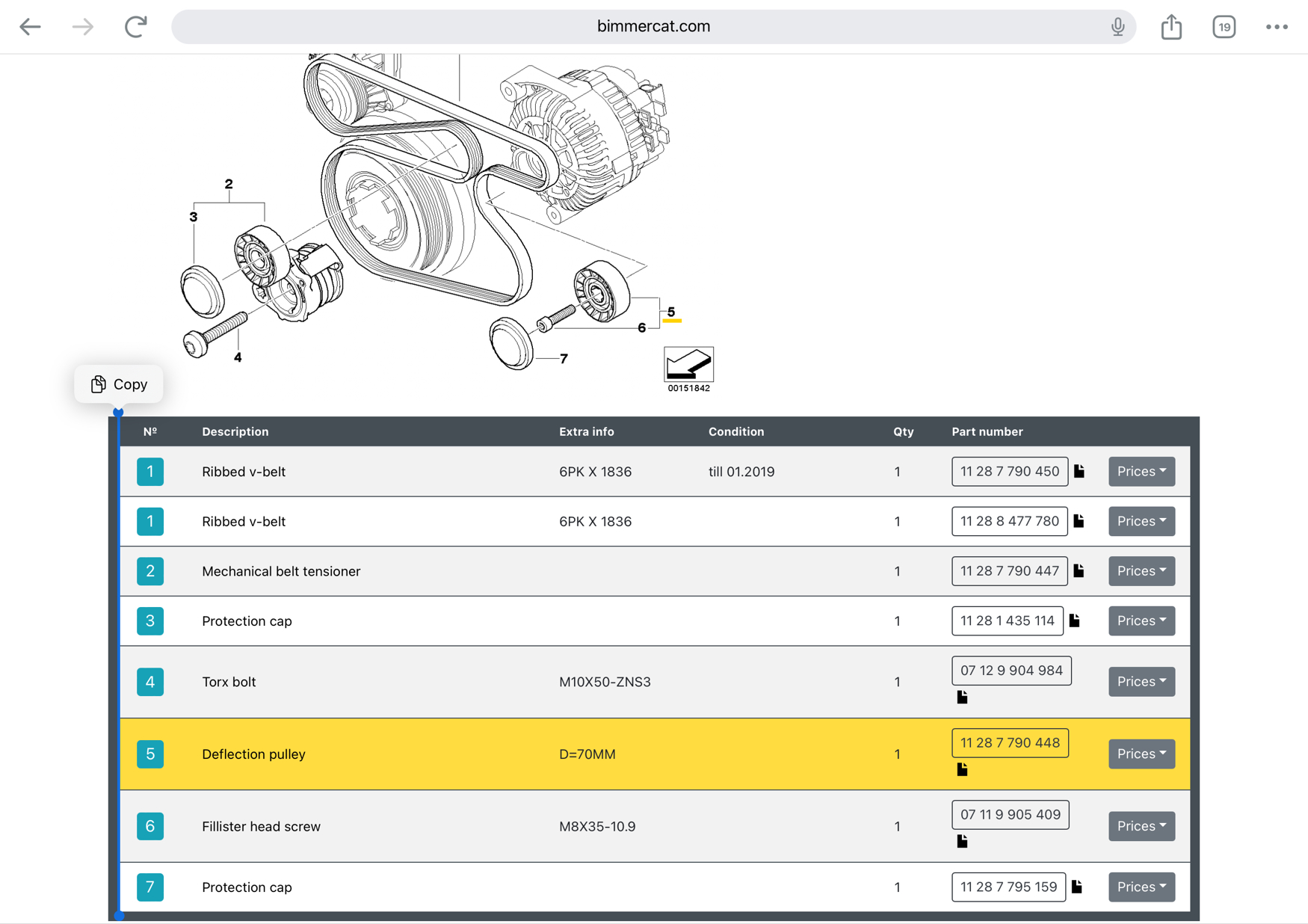Go forward to the next page
The image size is (1308, 924).
[83, 27]
